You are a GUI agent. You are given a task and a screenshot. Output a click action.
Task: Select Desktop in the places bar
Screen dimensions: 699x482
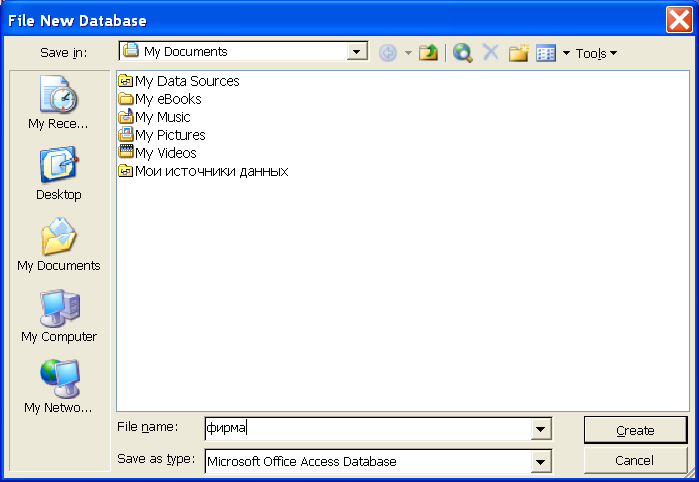pos(58,174)
